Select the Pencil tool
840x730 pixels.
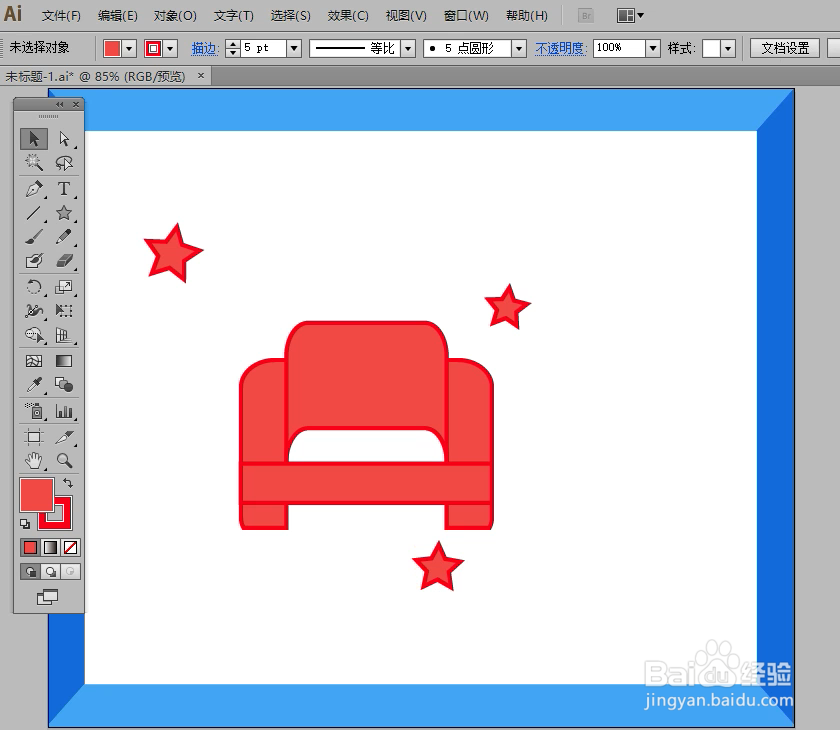[x=64, y=237]
